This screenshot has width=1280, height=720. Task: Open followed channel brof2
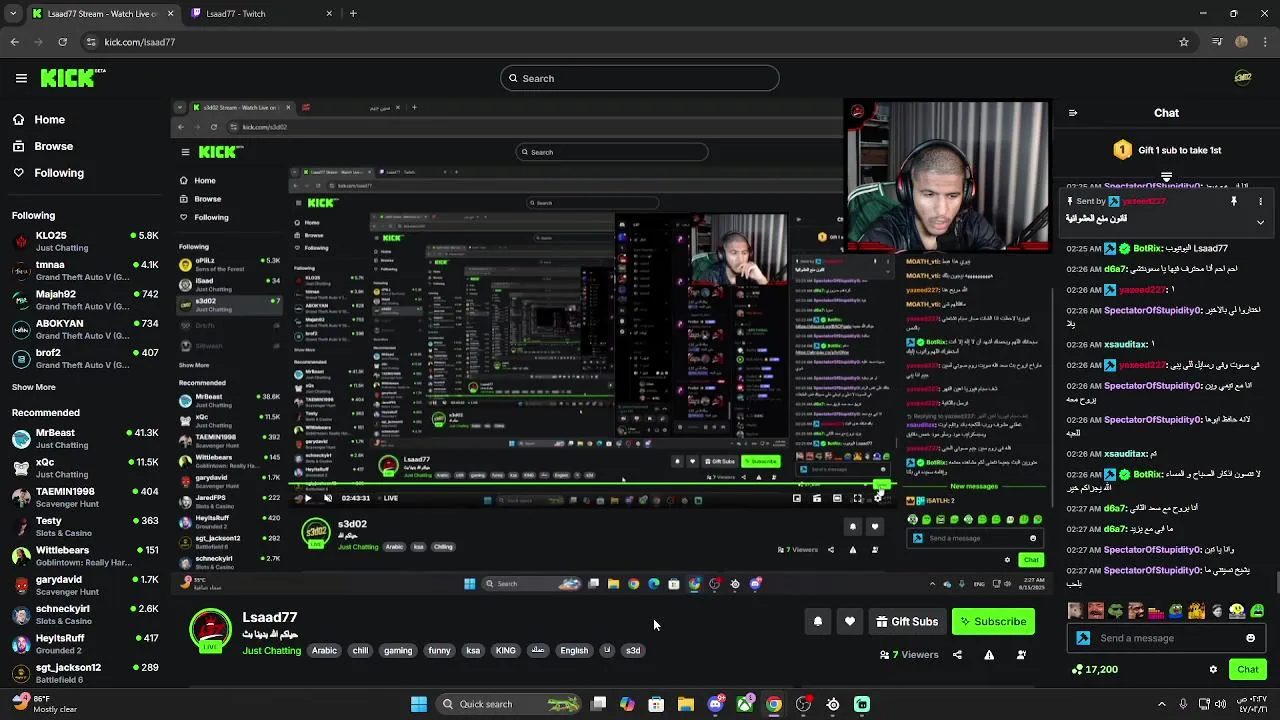(x=85, y=358)
